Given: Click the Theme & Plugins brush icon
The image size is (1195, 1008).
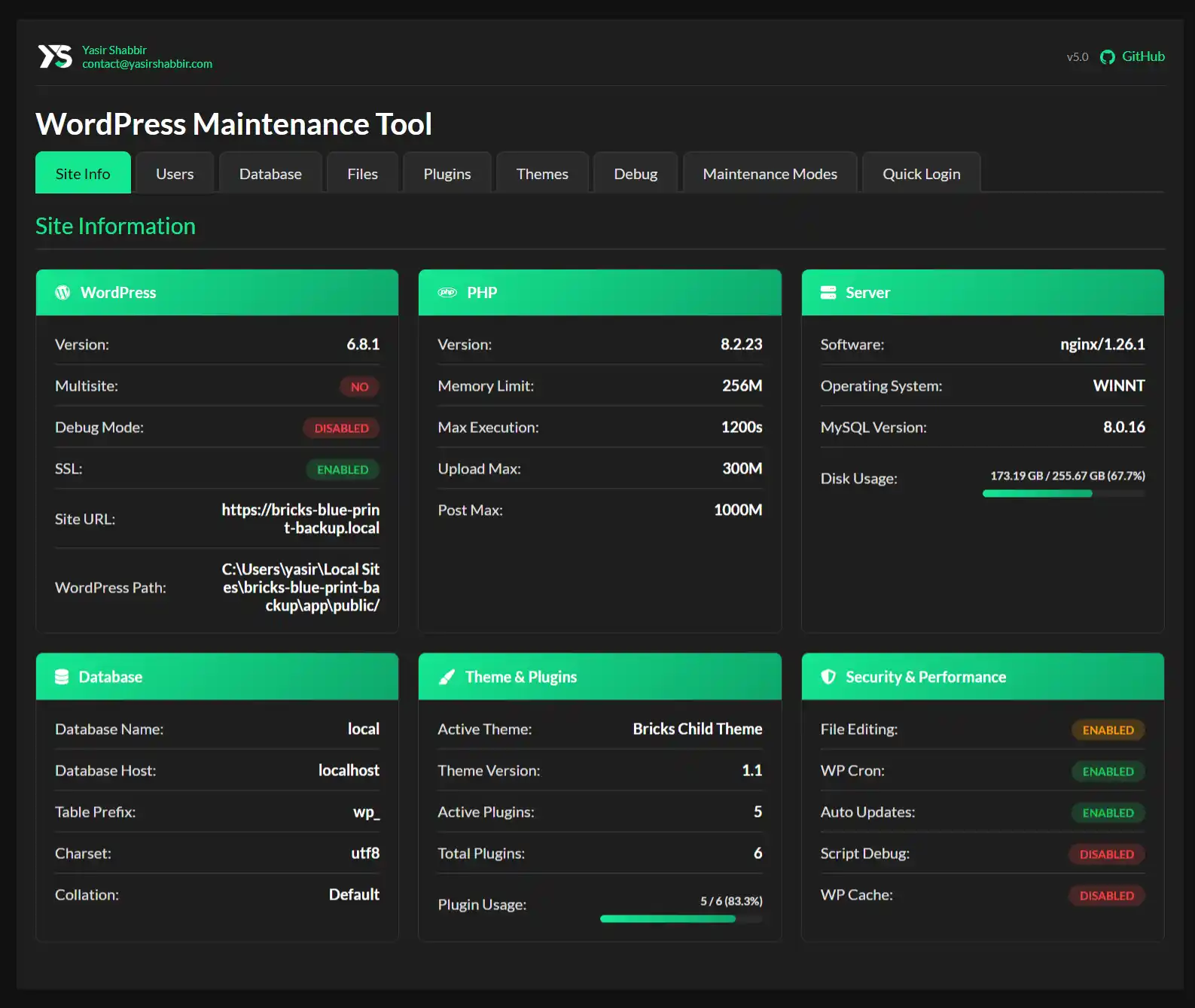Looking at the screenshot, I should click(447, 677).
